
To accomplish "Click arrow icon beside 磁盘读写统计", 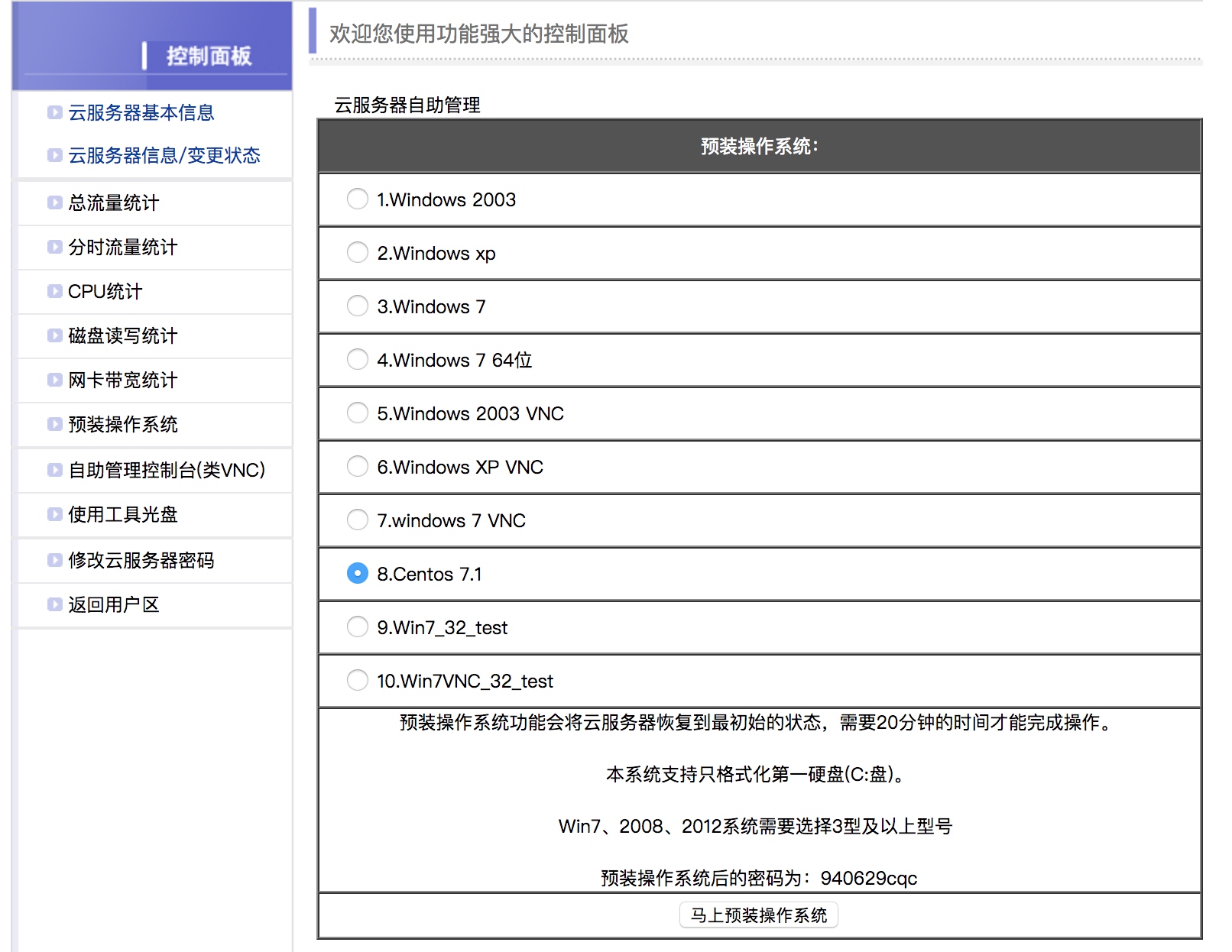I will 54,335.
